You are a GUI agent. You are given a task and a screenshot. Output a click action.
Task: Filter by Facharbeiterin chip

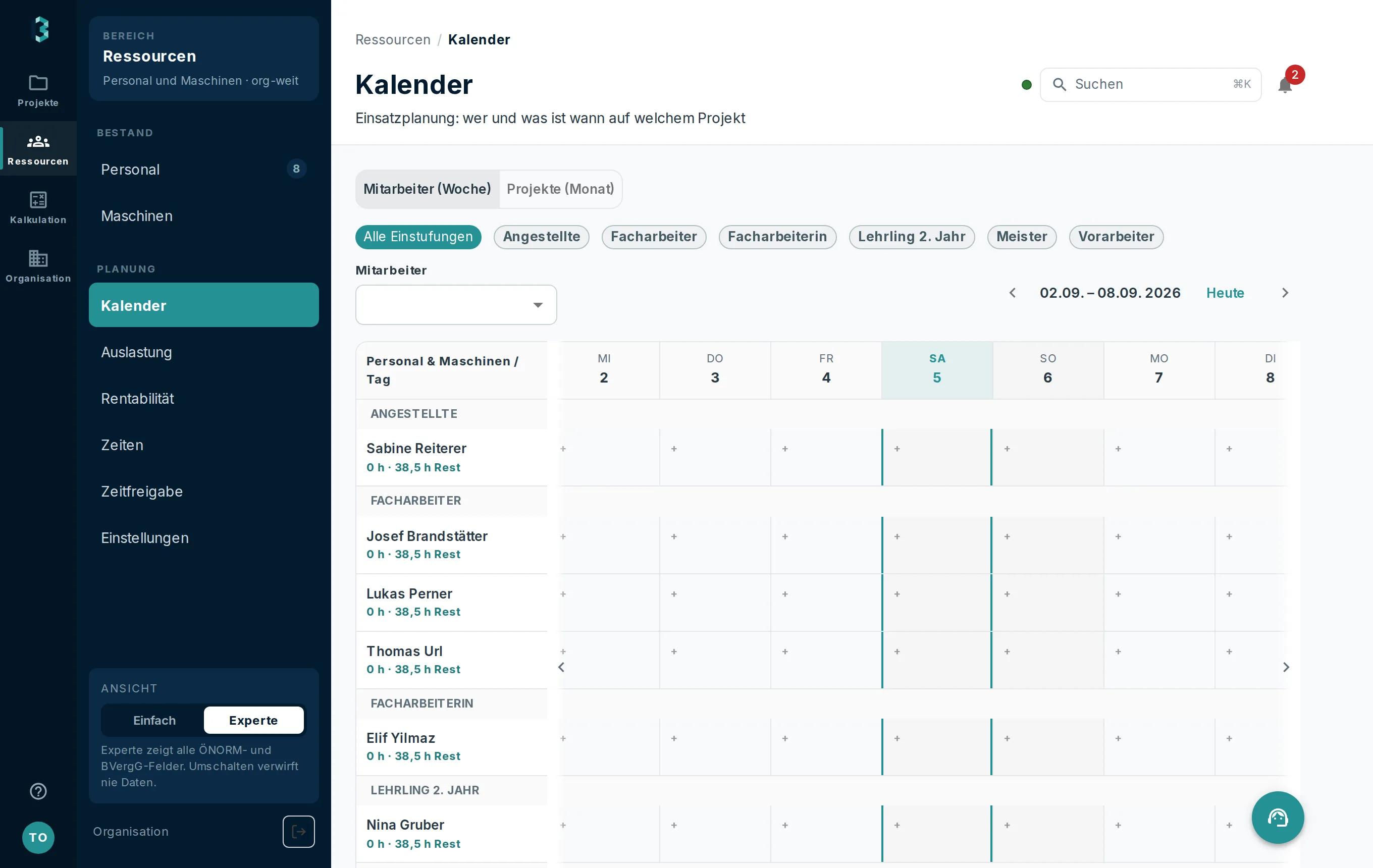pos(777,237)
